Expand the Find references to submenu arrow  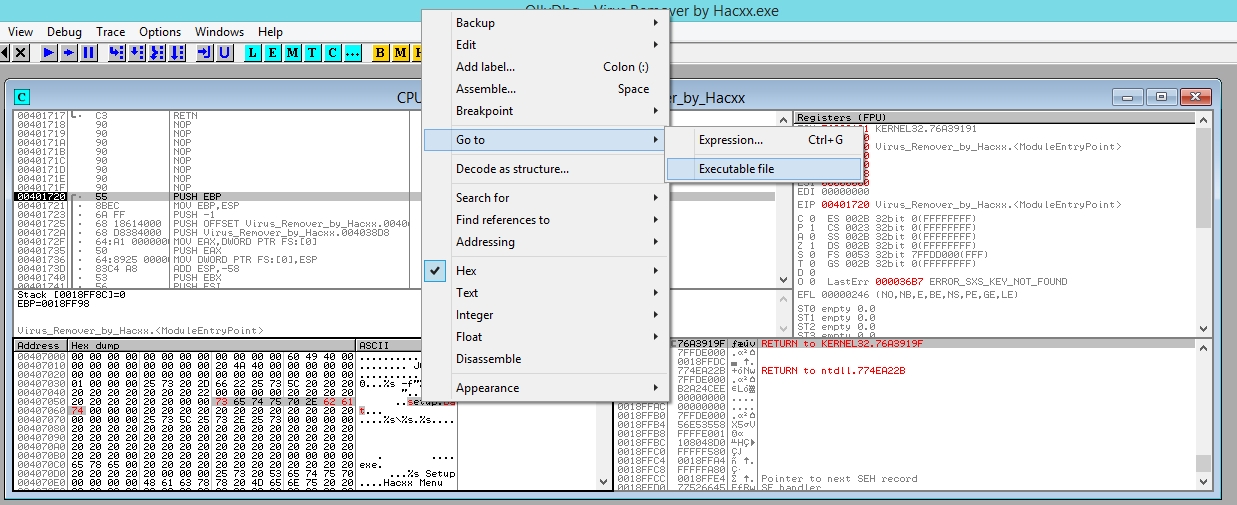point(656,220)
